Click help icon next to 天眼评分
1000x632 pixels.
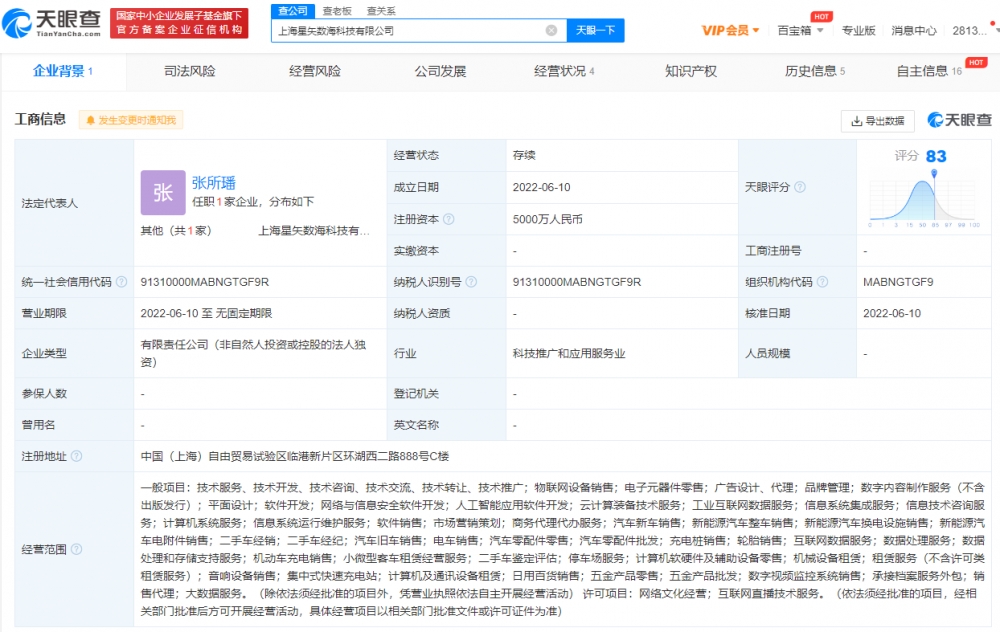point(799,187)
